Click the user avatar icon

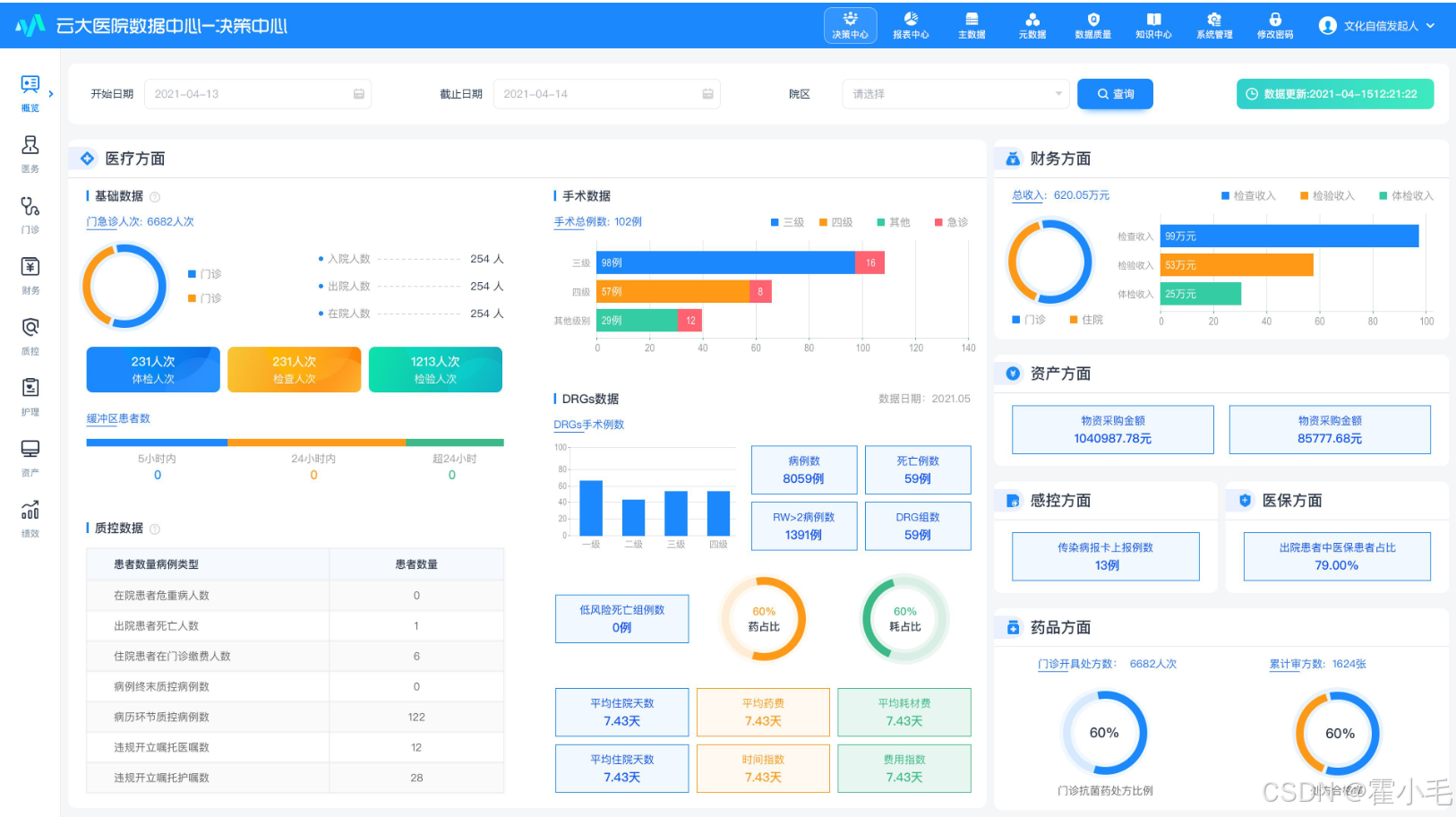point(1328,26)
